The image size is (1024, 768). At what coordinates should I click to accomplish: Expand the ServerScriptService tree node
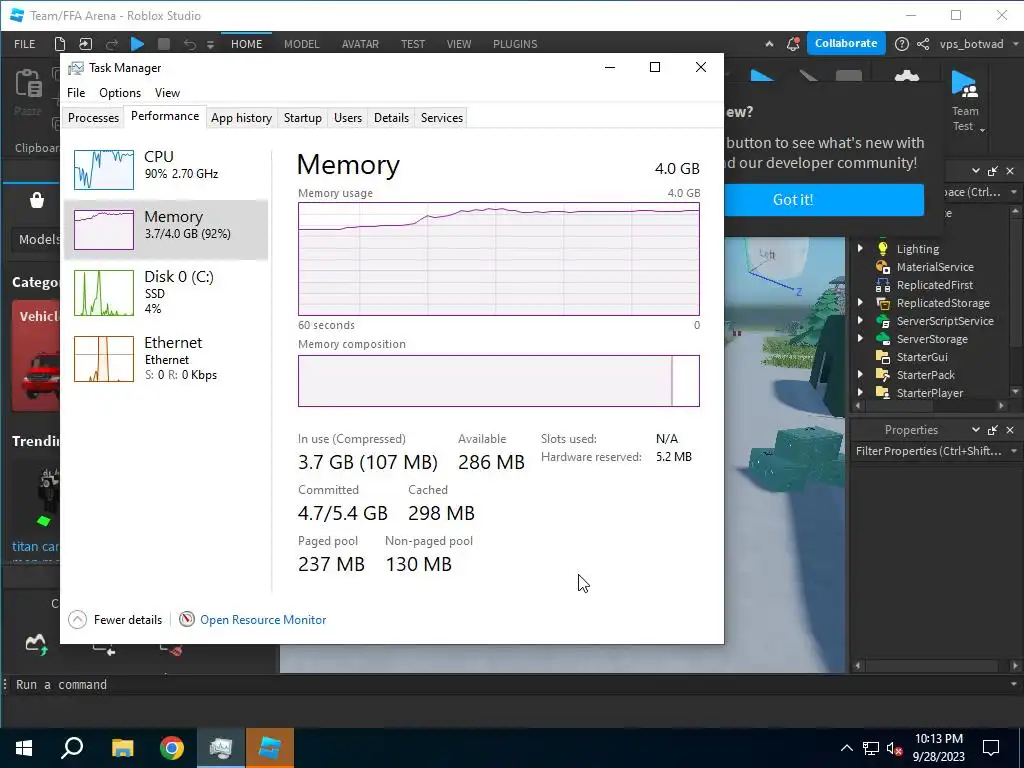(860, 321)
